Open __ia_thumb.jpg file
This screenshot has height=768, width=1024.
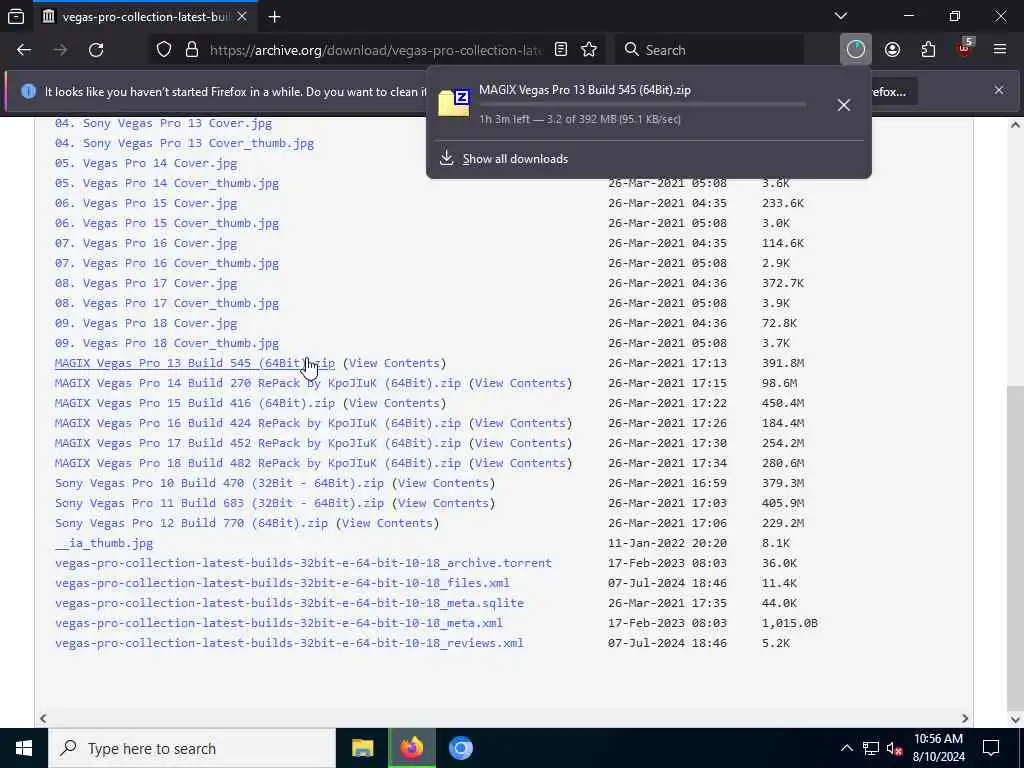pyautogui.click(x=104, y=543)
